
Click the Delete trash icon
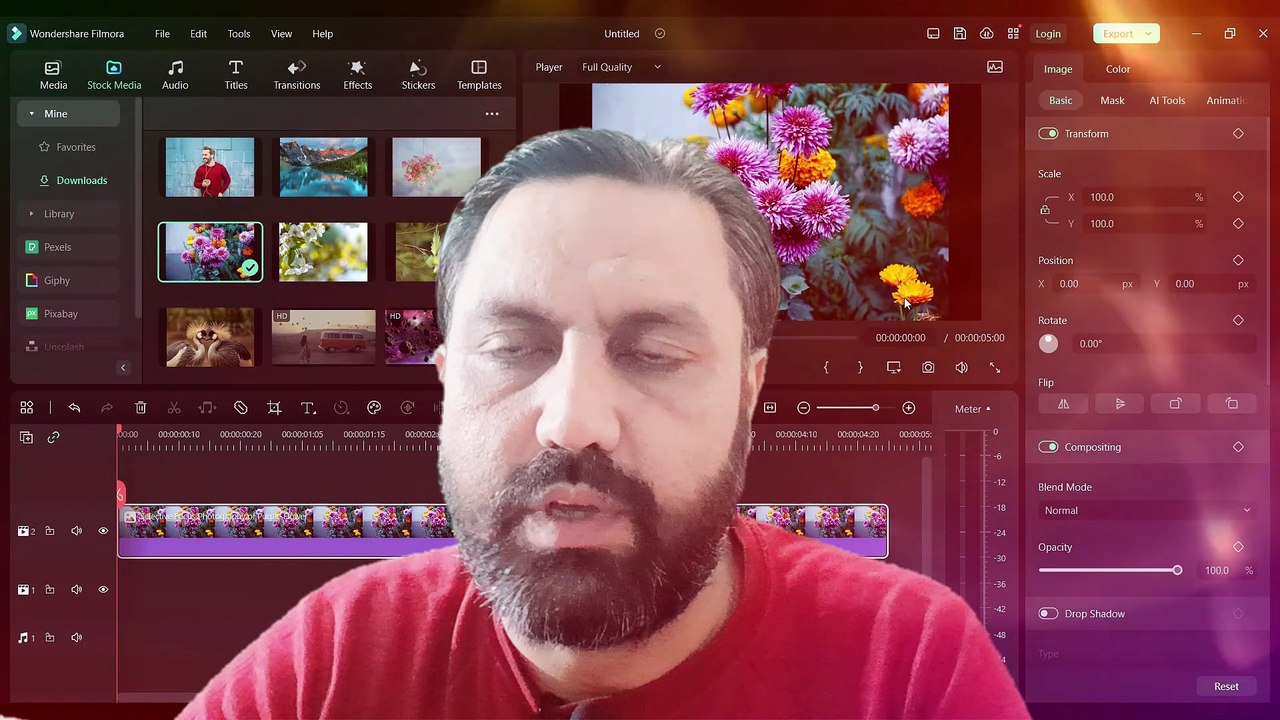141,408
